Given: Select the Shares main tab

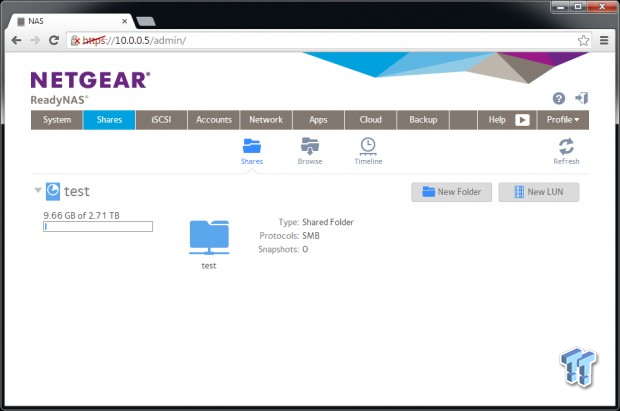Looking at the screenshot, I should [109, 120].
